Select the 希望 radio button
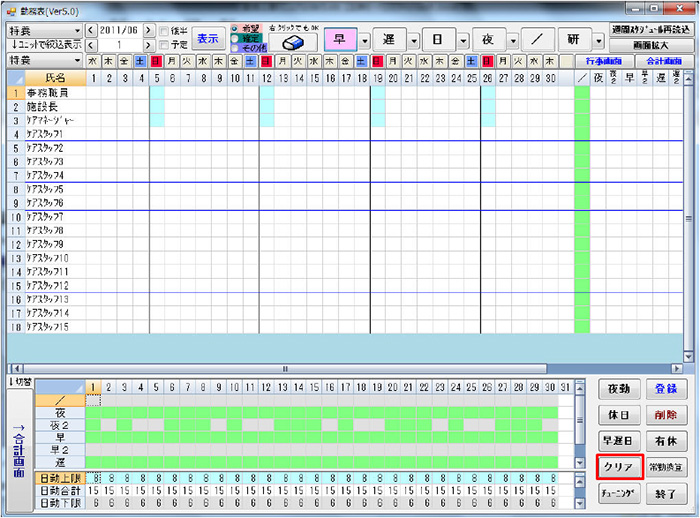The height and width of the screenshot is (518, 700). coord(234,29)
